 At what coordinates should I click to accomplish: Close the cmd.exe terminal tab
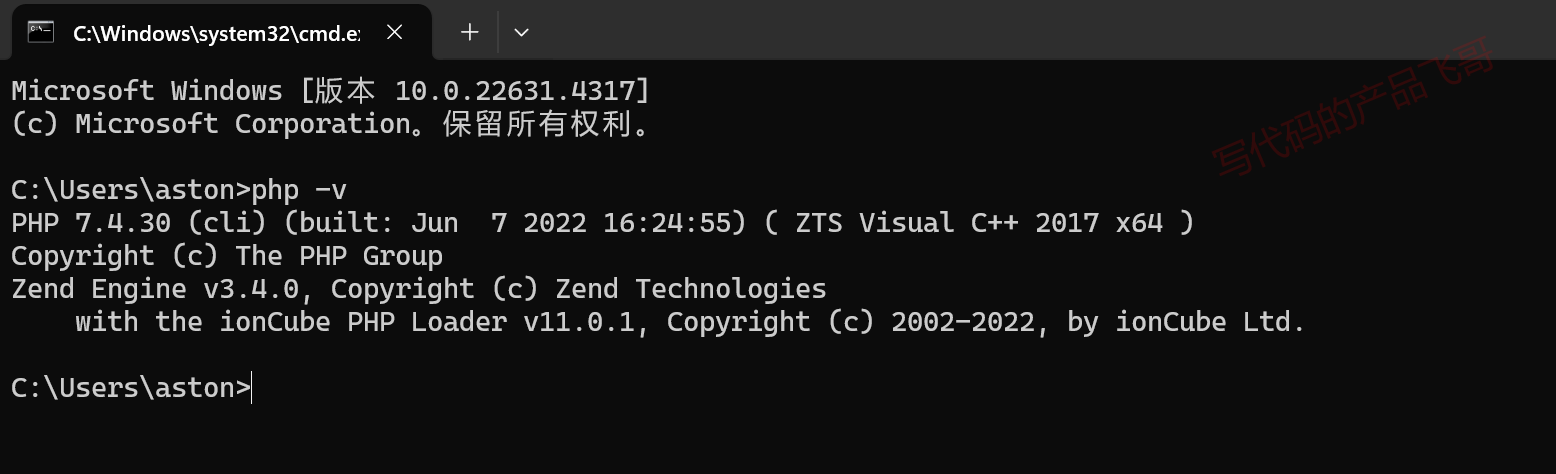click(395, 32)
